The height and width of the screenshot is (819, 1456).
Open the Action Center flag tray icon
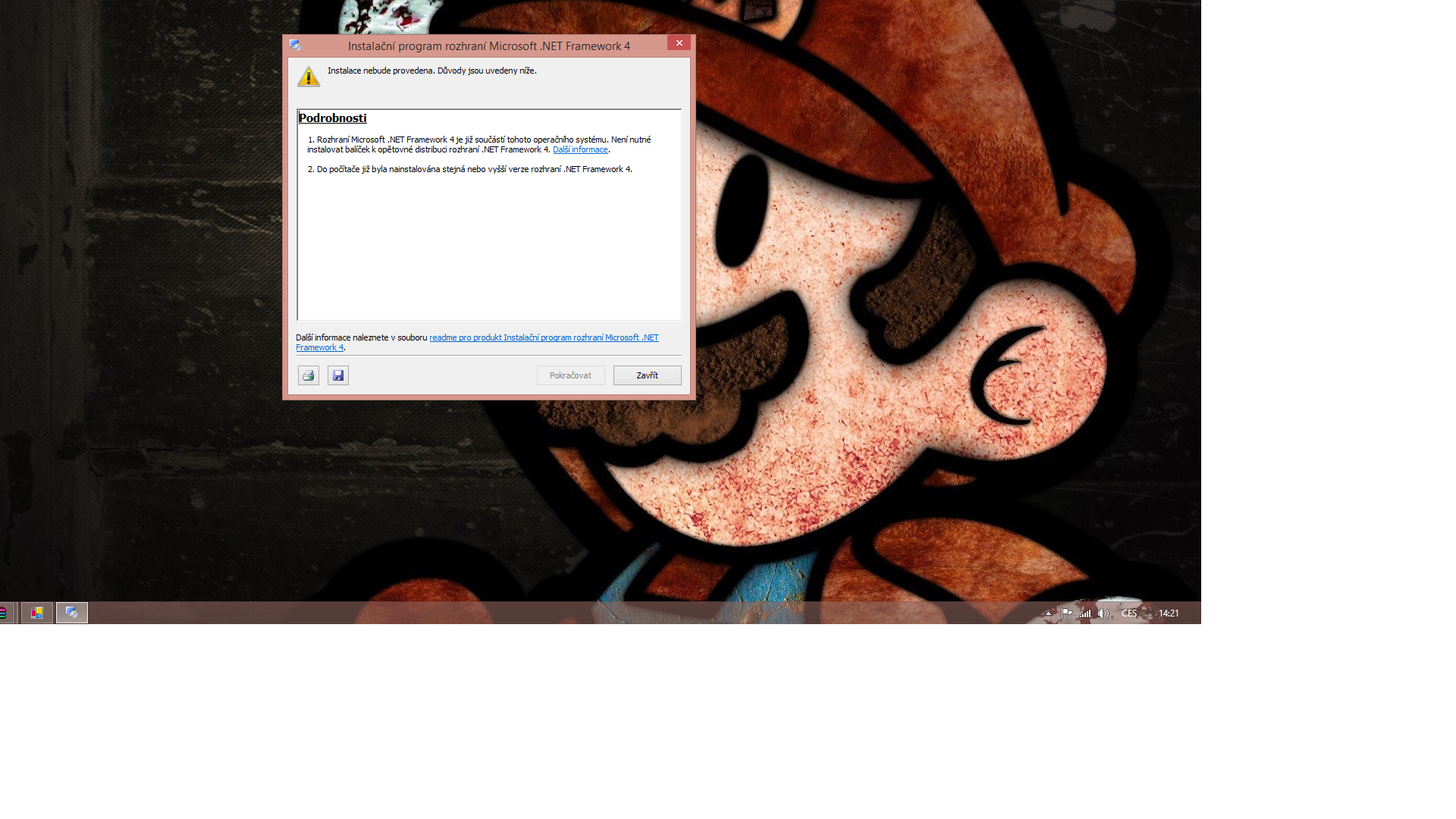(1067, 613)
